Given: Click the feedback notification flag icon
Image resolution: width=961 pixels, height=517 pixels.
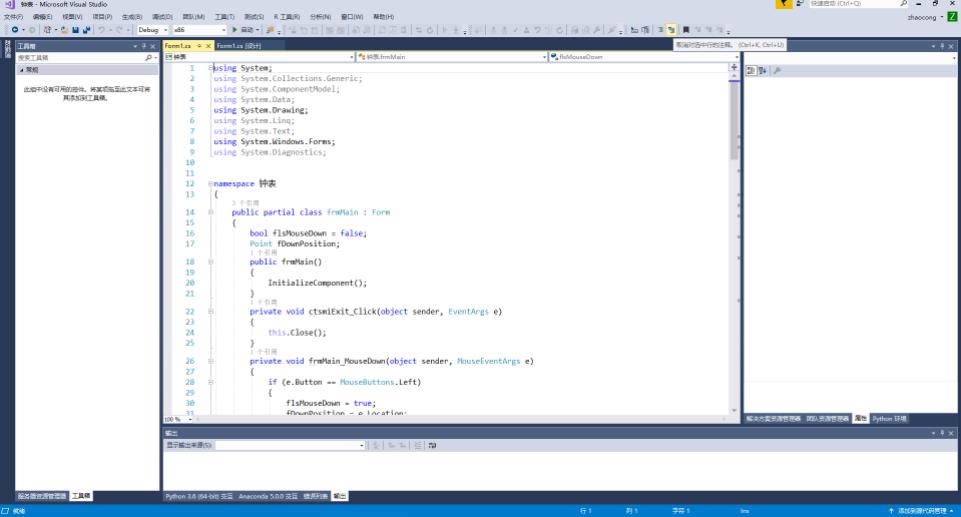Looking at the screenshot, I should [x=785, y=4].
